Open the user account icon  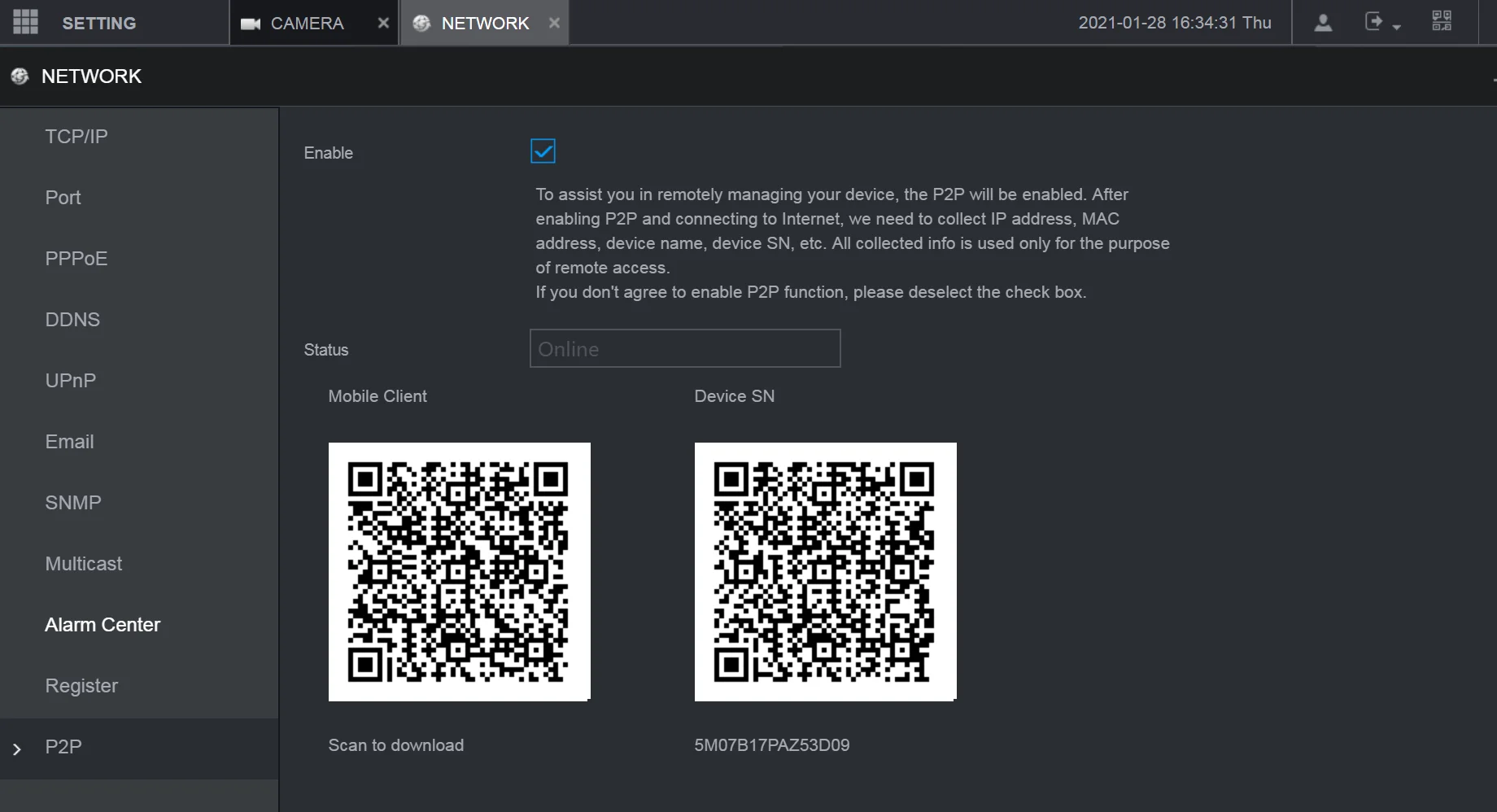point(1323,23)
